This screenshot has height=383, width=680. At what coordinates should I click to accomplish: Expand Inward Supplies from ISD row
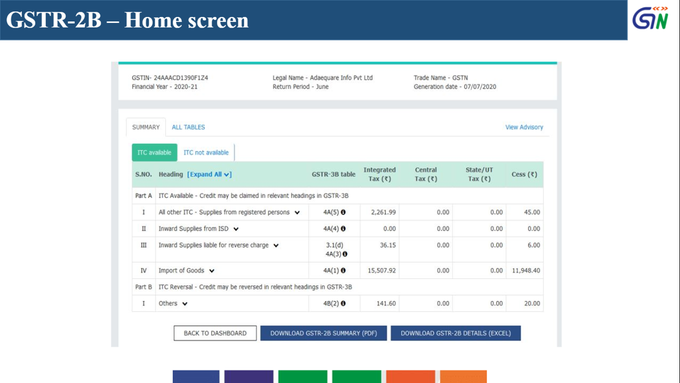pyautogui.click(x=236, y=229)
